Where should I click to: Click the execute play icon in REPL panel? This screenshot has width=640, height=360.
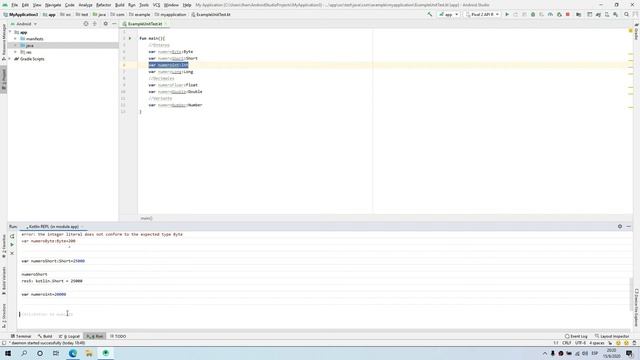[12, 244]
